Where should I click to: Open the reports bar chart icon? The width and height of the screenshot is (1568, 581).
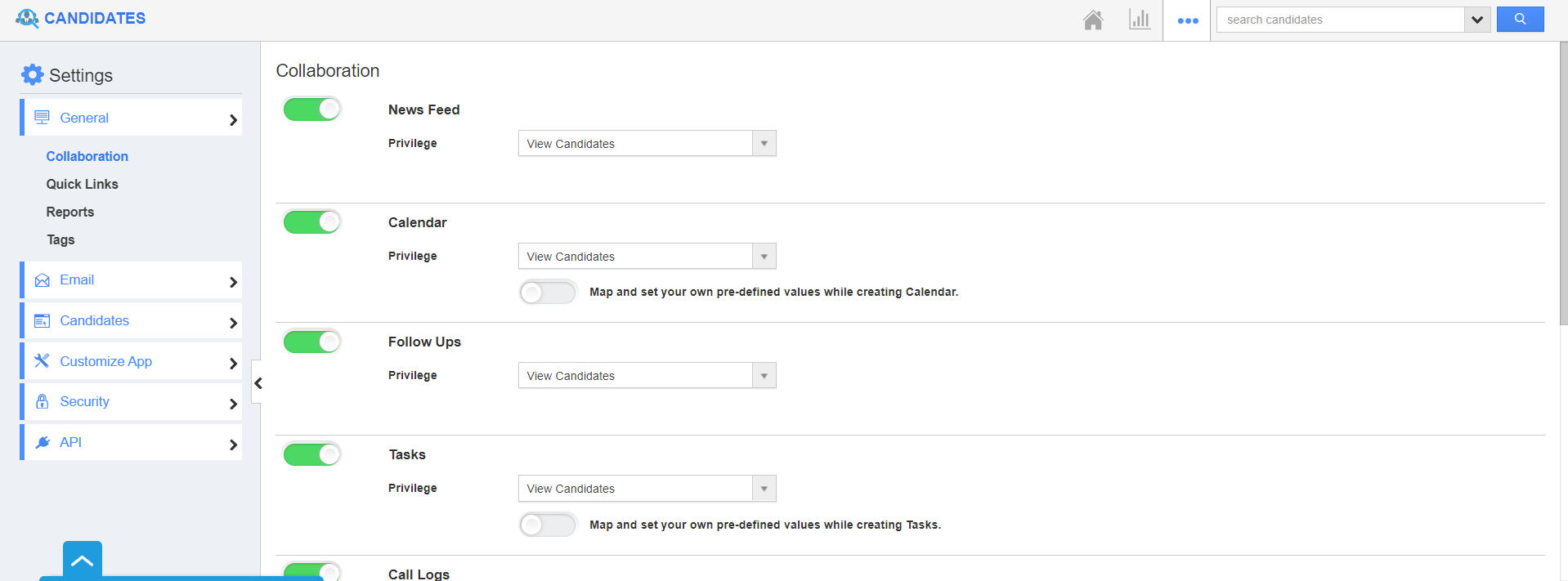(x=1139, y=20)
